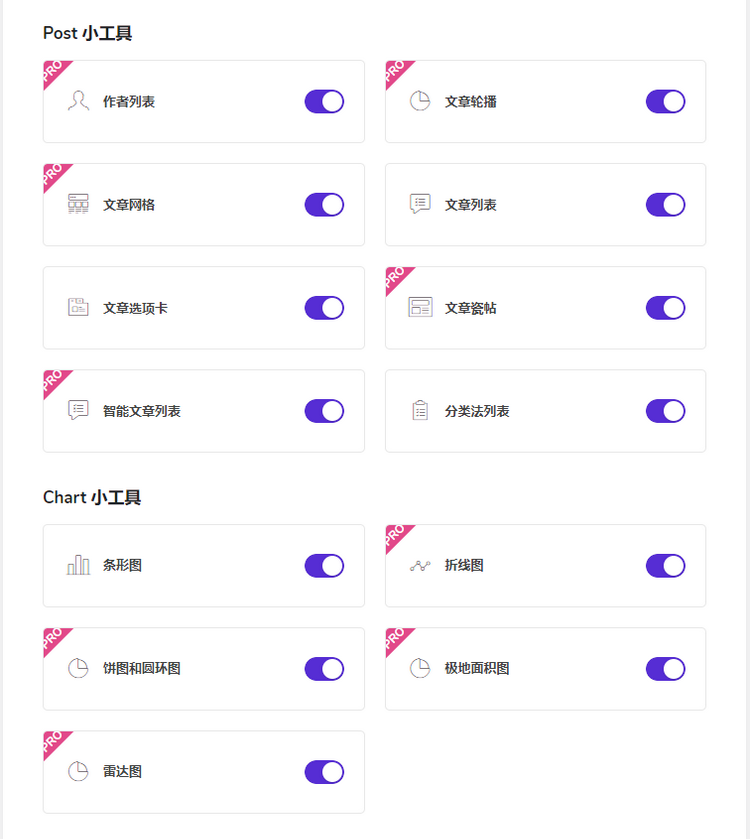Click the 文章选项卡 tabs icon
The image size is (750, 839).
[x=78, y=307]
